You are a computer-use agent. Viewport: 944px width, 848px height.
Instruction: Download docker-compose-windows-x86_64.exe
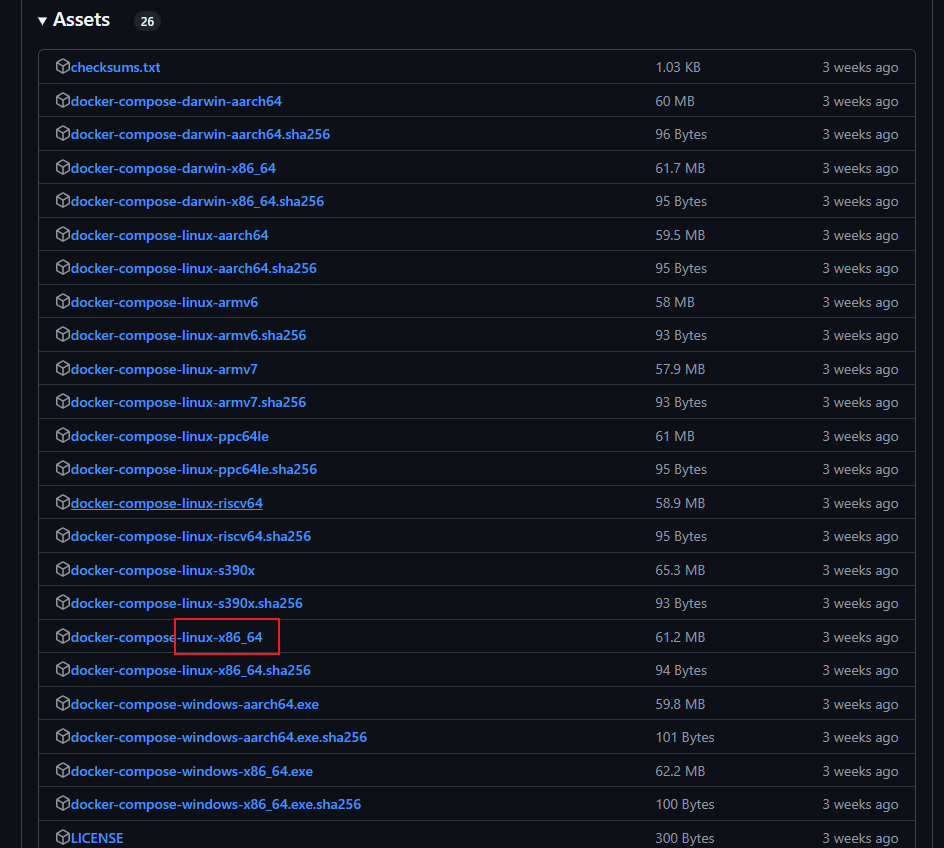(192, 771)
